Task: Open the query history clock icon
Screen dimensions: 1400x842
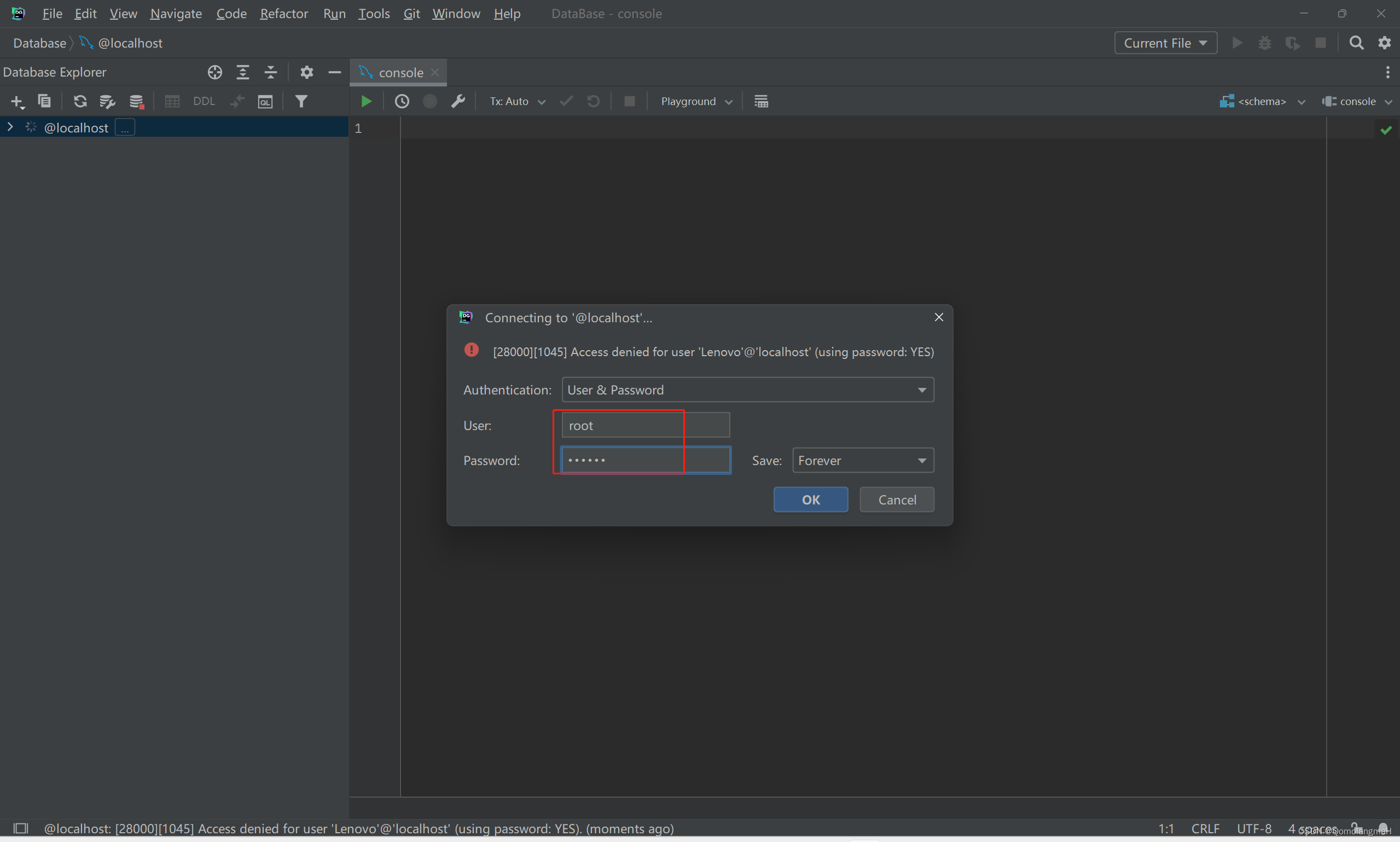Action: coord(402,101)
